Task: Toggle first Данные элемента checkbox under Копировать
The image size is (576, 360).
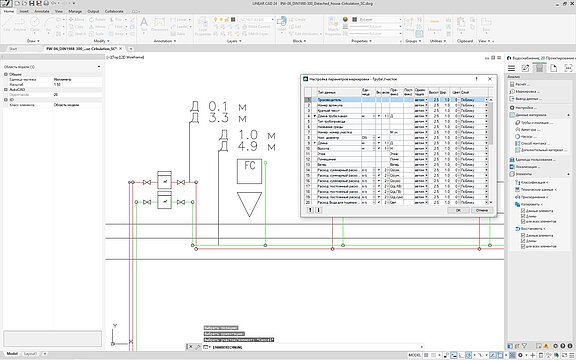Action: 523,211
